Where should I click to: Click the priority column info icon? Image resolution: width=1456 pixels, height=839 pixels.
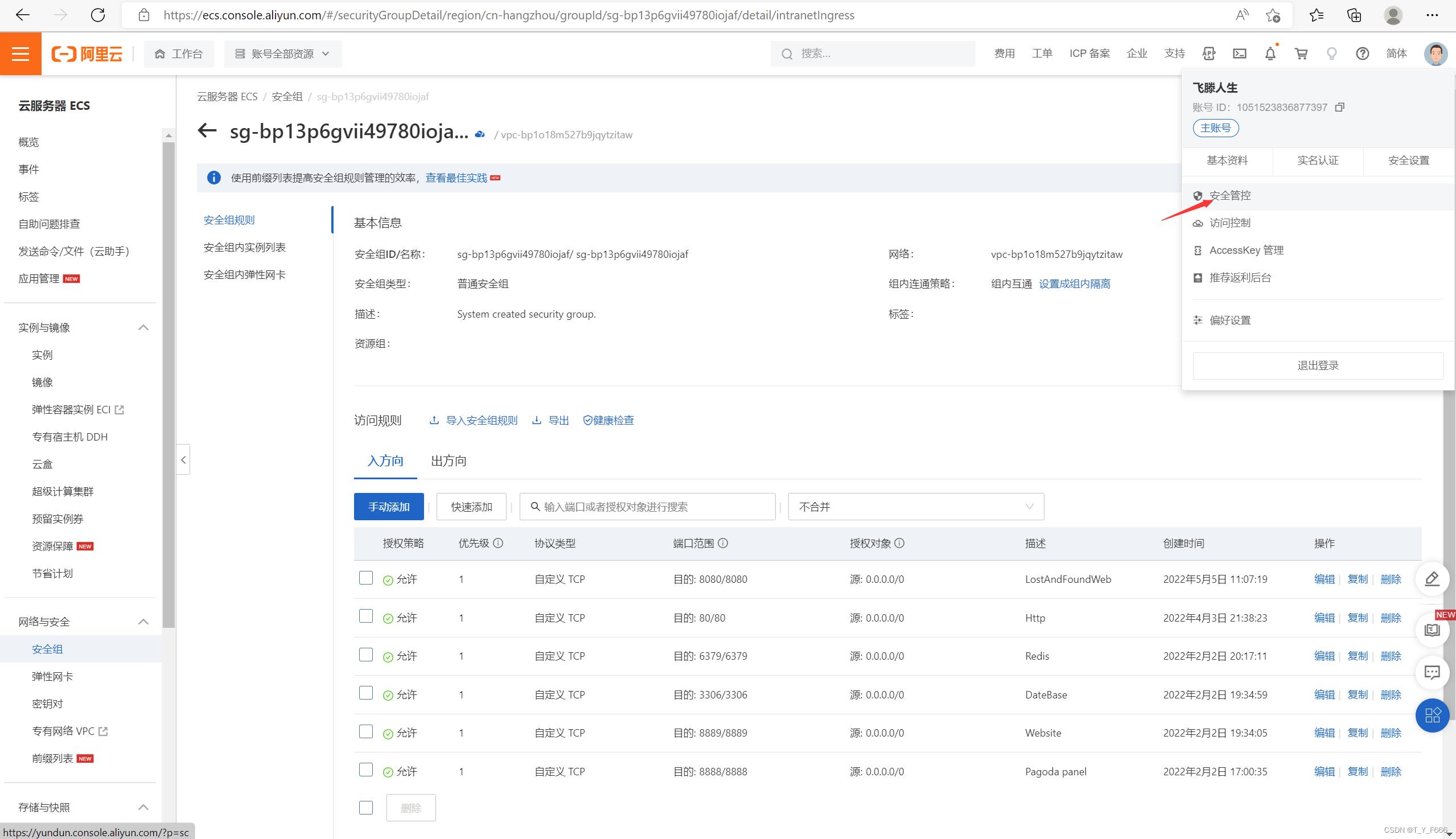pyautogui.click(x=499, y=543)
